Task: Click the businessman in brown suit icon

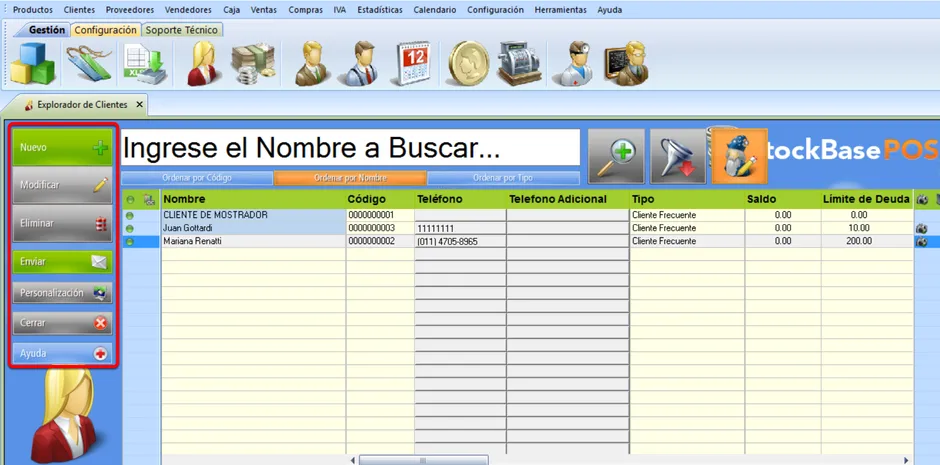Action: click(312, 64)
